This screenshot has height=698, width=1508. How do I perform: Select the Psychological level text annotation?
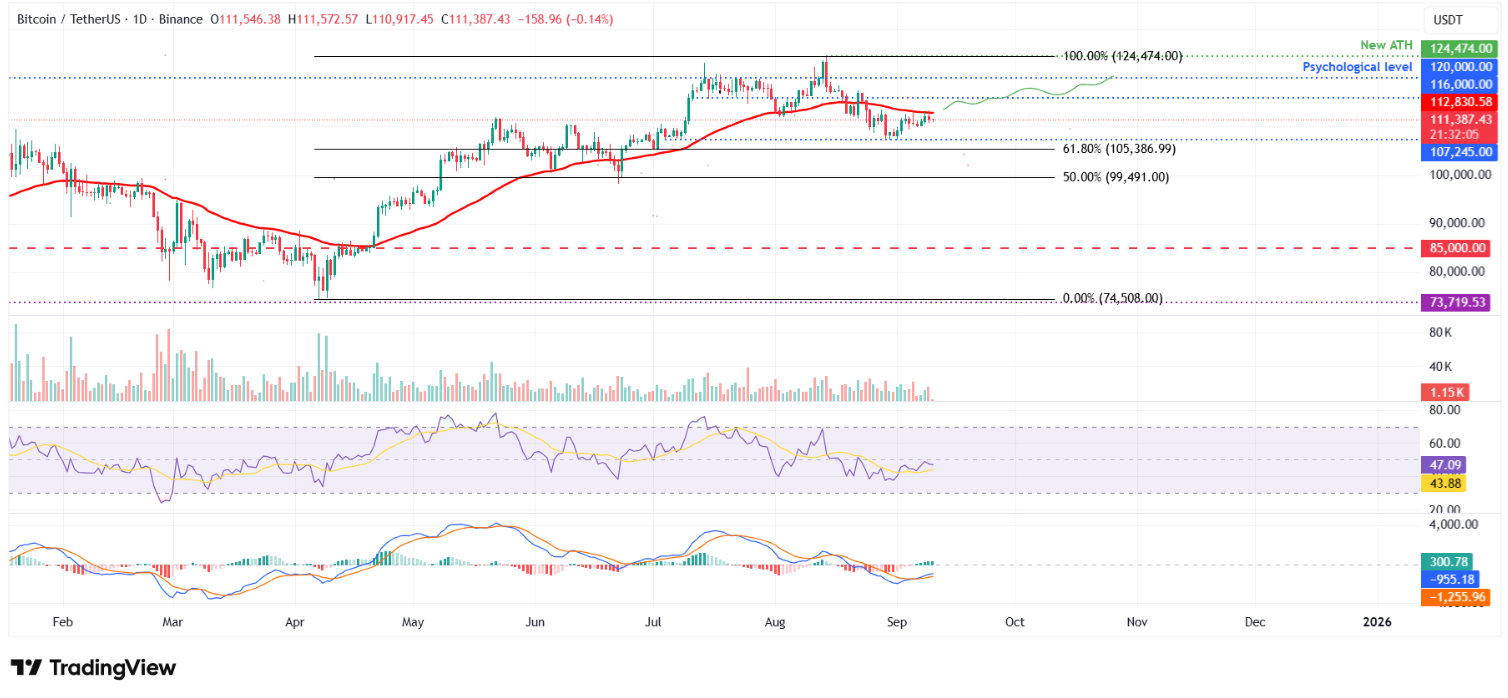coord(1357,66)
